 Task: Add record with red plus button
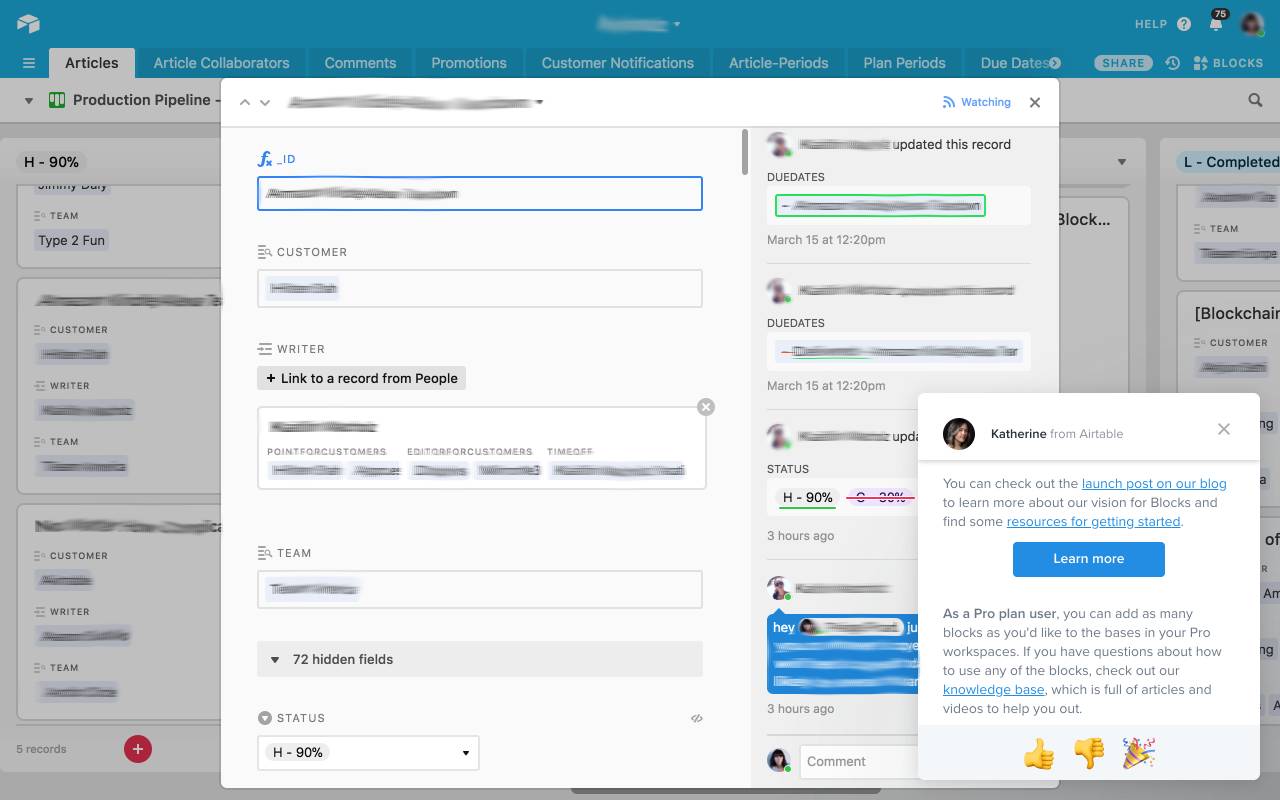click(x=138, y=748)
